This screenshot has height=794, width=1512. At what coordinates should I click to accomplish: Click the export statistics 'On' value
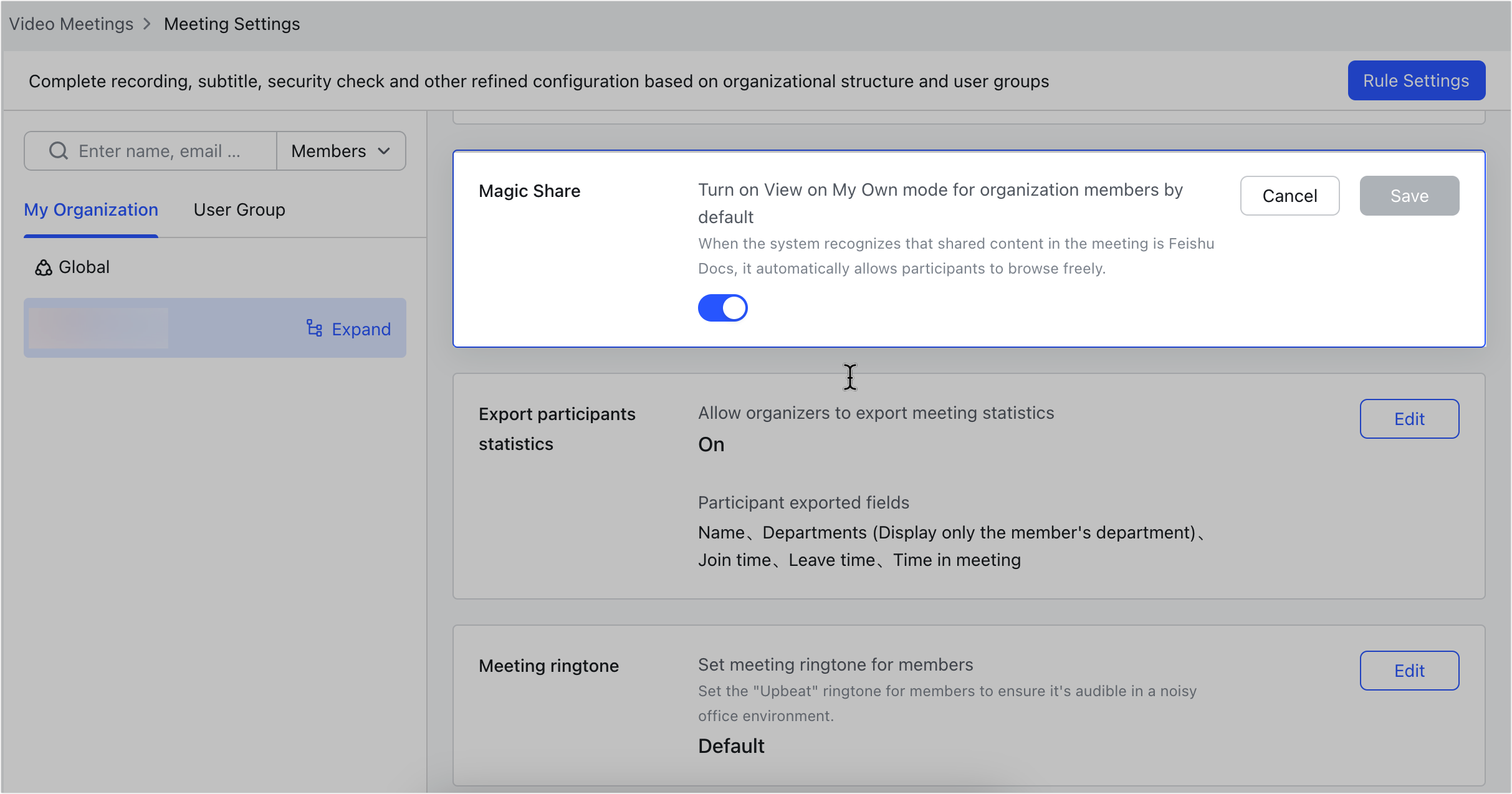coord(711,444)
